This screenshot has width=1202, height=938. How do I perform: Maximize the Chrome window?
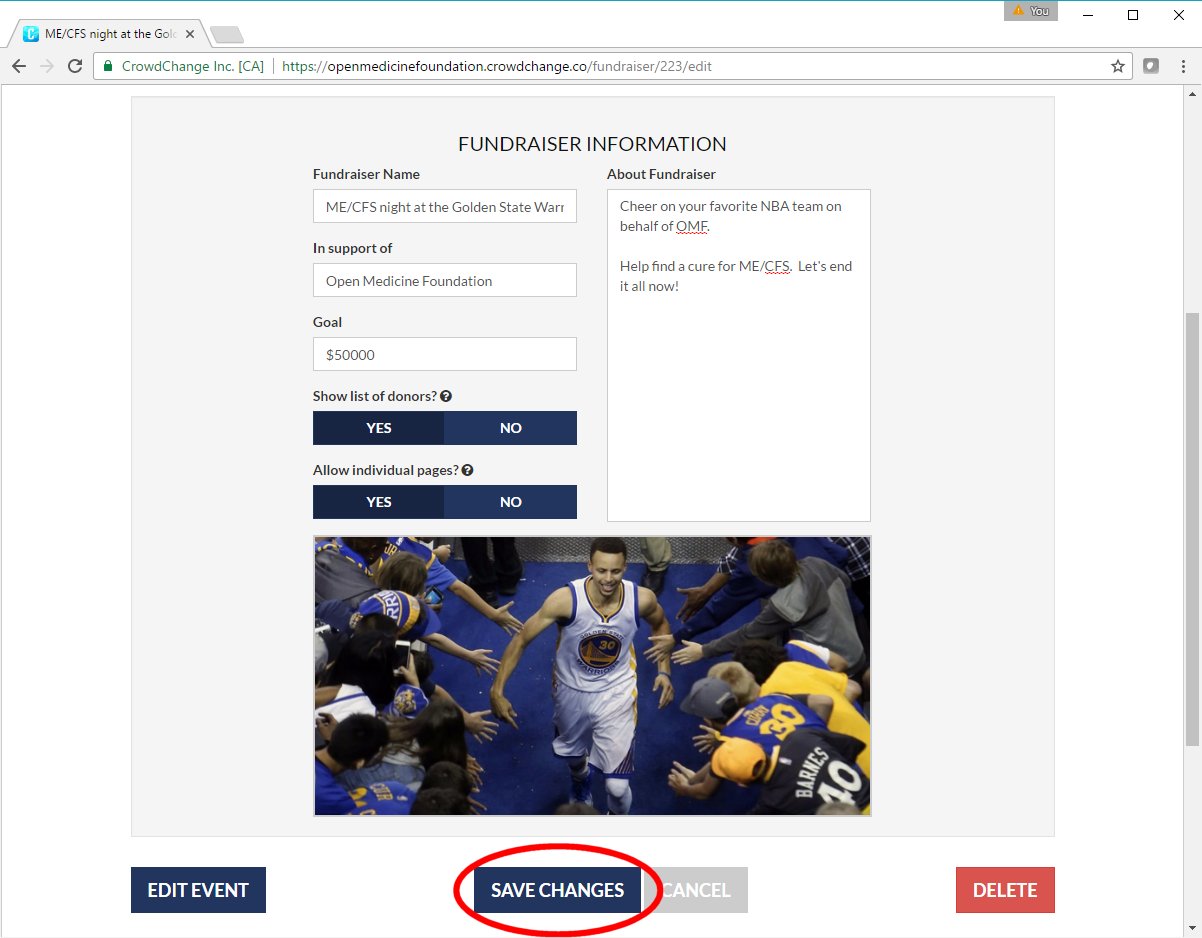click(x=1133, y=14)
